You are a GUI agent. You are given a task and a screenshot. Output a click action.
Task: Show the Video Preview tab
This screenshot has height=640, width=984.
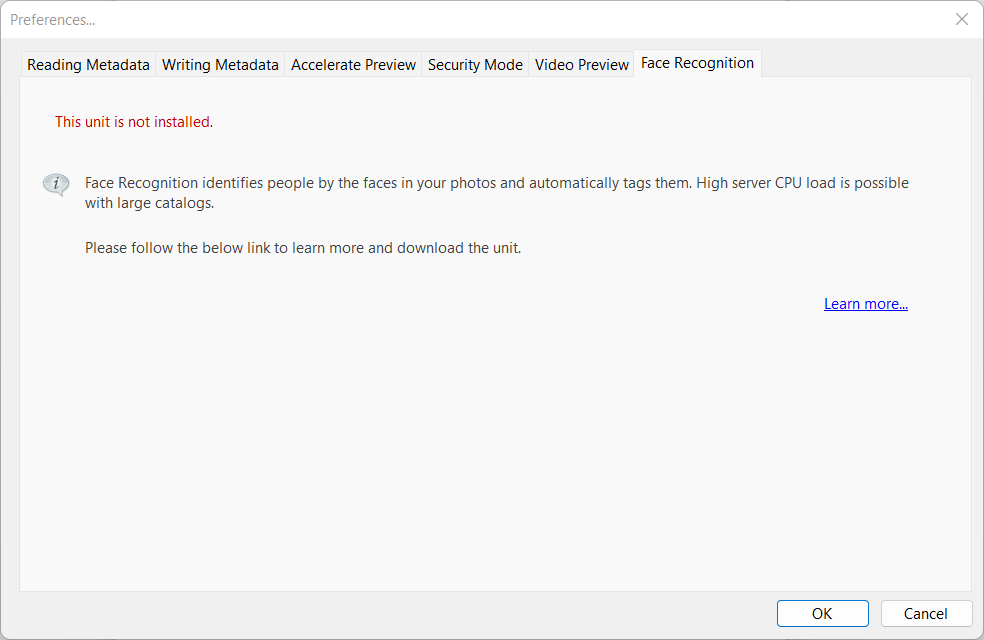[x=582, y=65]
